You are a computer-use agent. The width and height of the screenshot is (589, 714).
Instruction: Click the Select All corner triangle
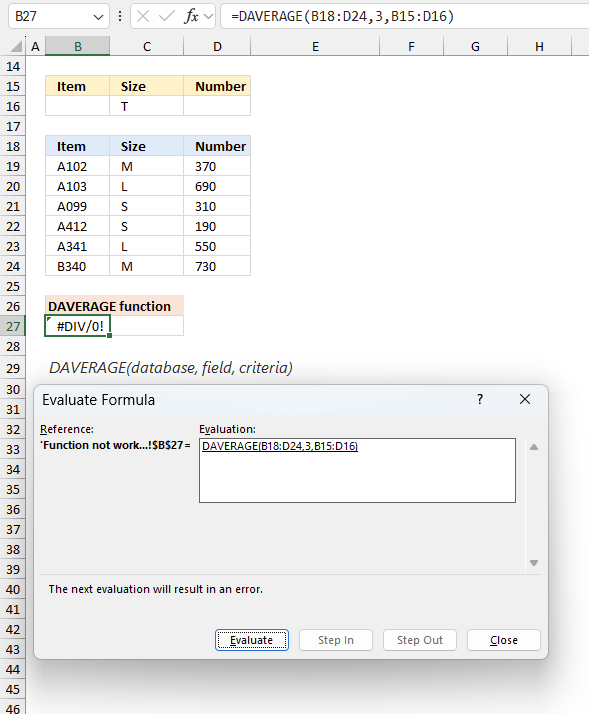pyautogui.click(x=16, y=46)
